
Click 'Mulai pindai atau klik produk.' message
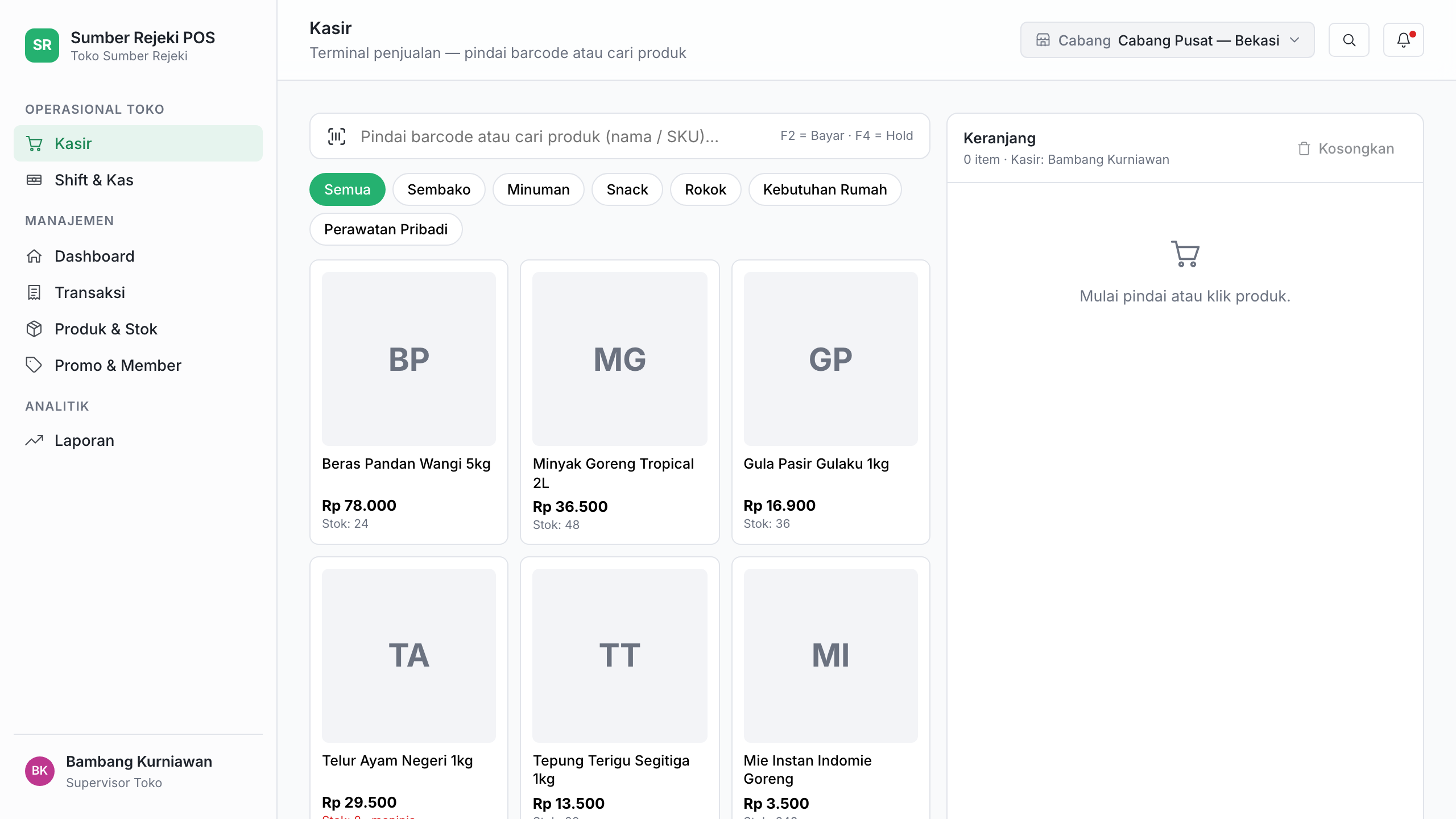click(1185, 296)
